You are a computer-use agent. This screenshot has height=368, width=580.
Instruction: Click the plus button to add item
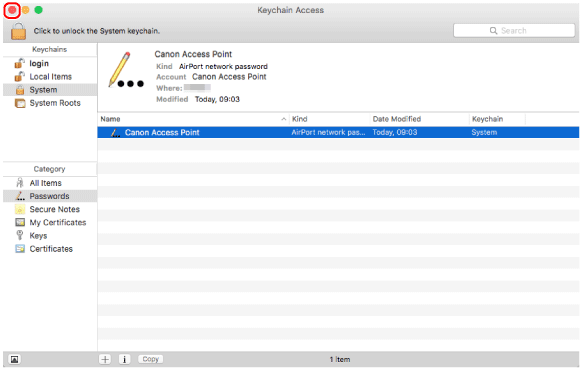coord(105,359)
